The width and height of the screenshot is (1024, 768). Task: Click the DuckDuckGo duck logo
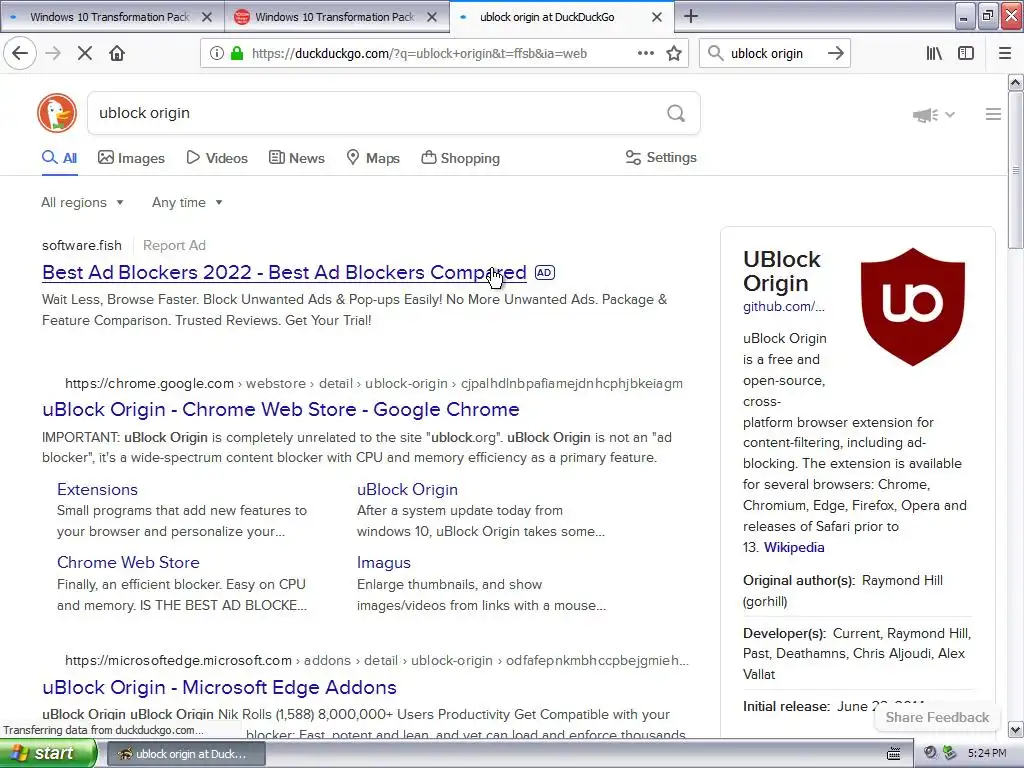[x=57, y=113]
